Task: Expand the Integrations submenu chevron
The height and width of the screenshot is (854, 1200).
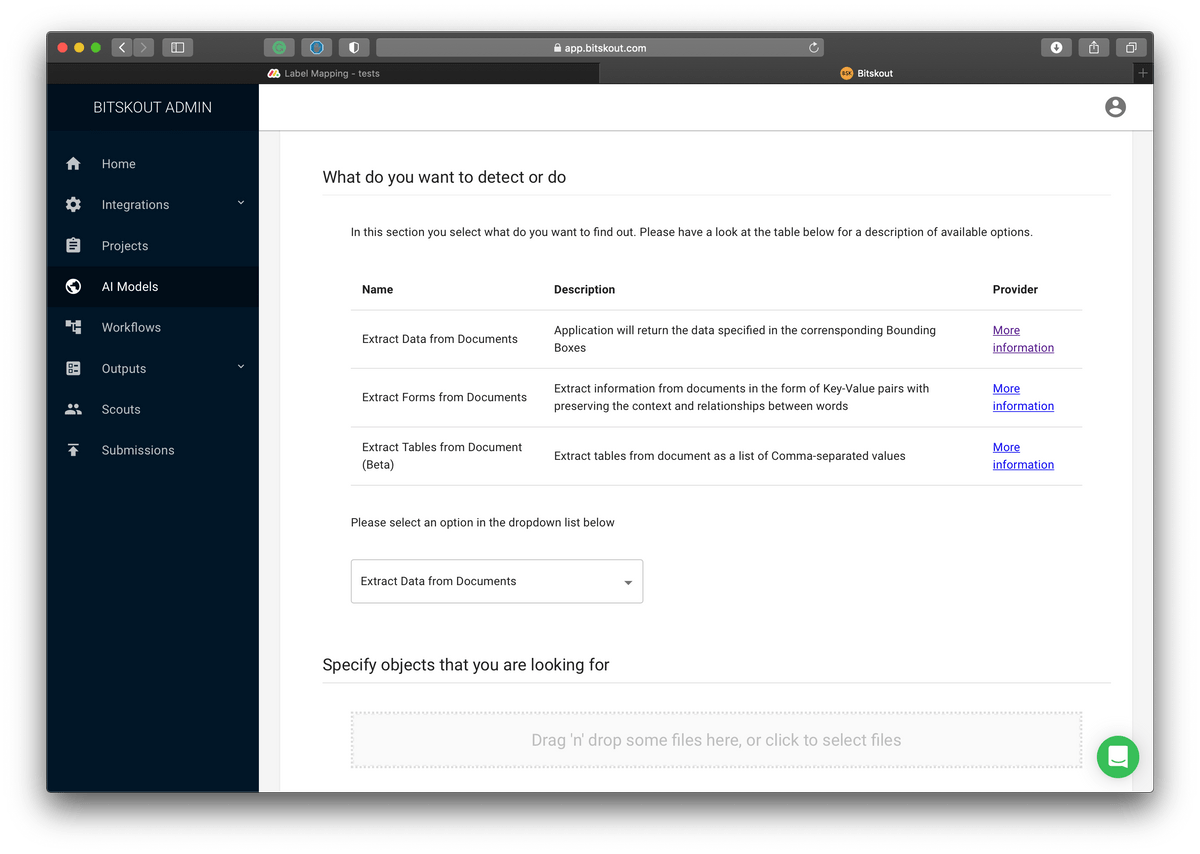Action: [x=241, y=203]
